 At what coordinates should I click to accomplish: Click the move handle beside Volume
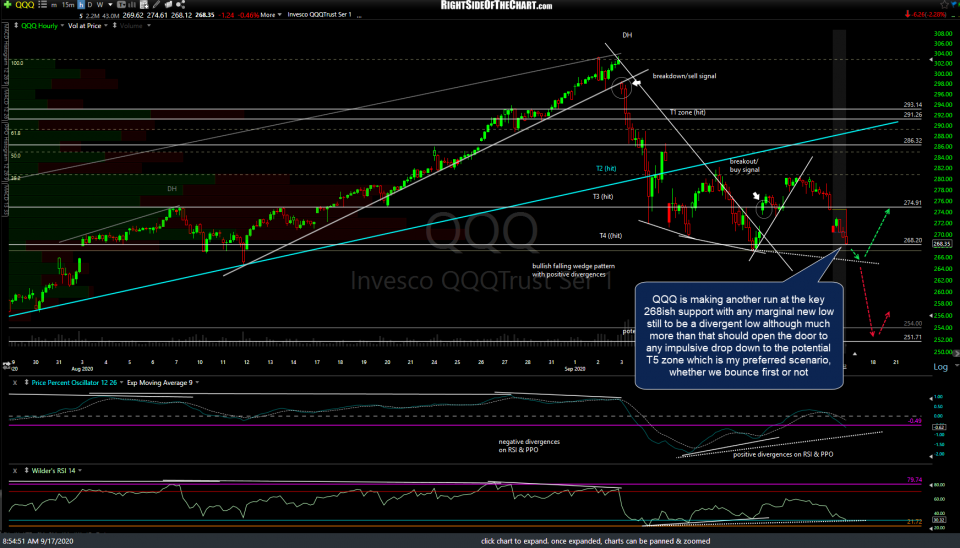point(114,26)
